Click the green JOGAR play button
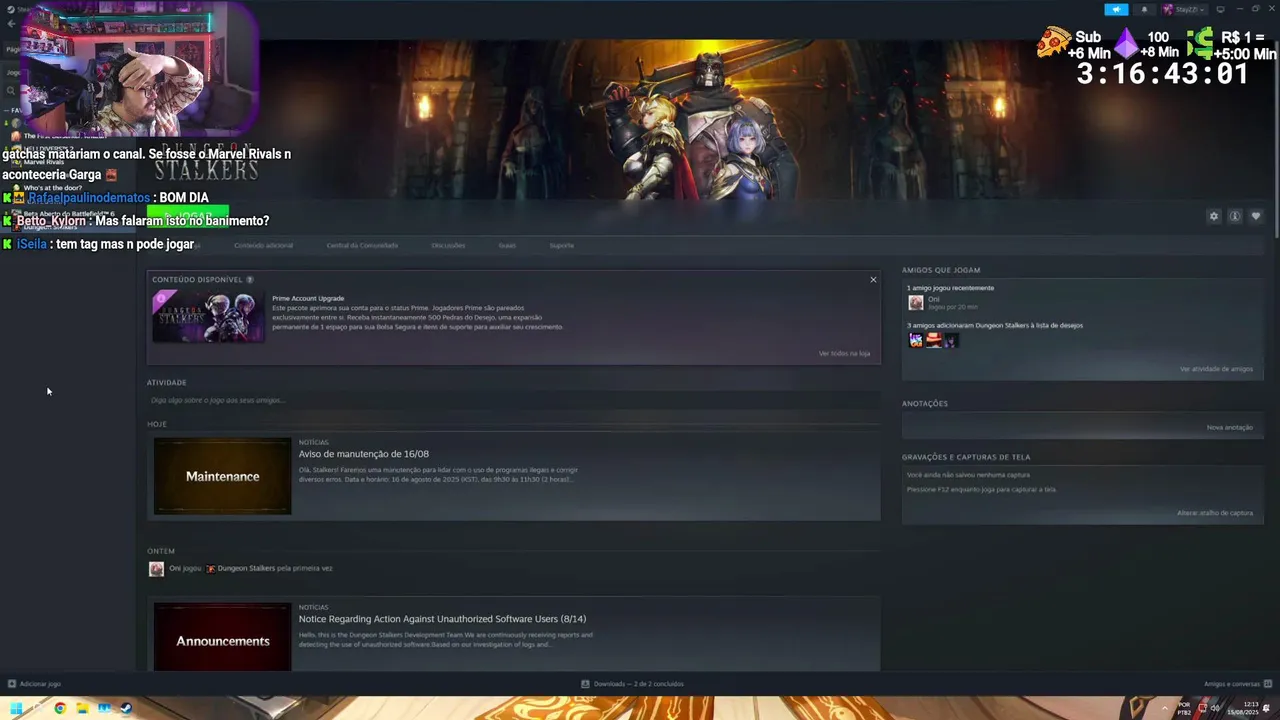 [188, 216]
